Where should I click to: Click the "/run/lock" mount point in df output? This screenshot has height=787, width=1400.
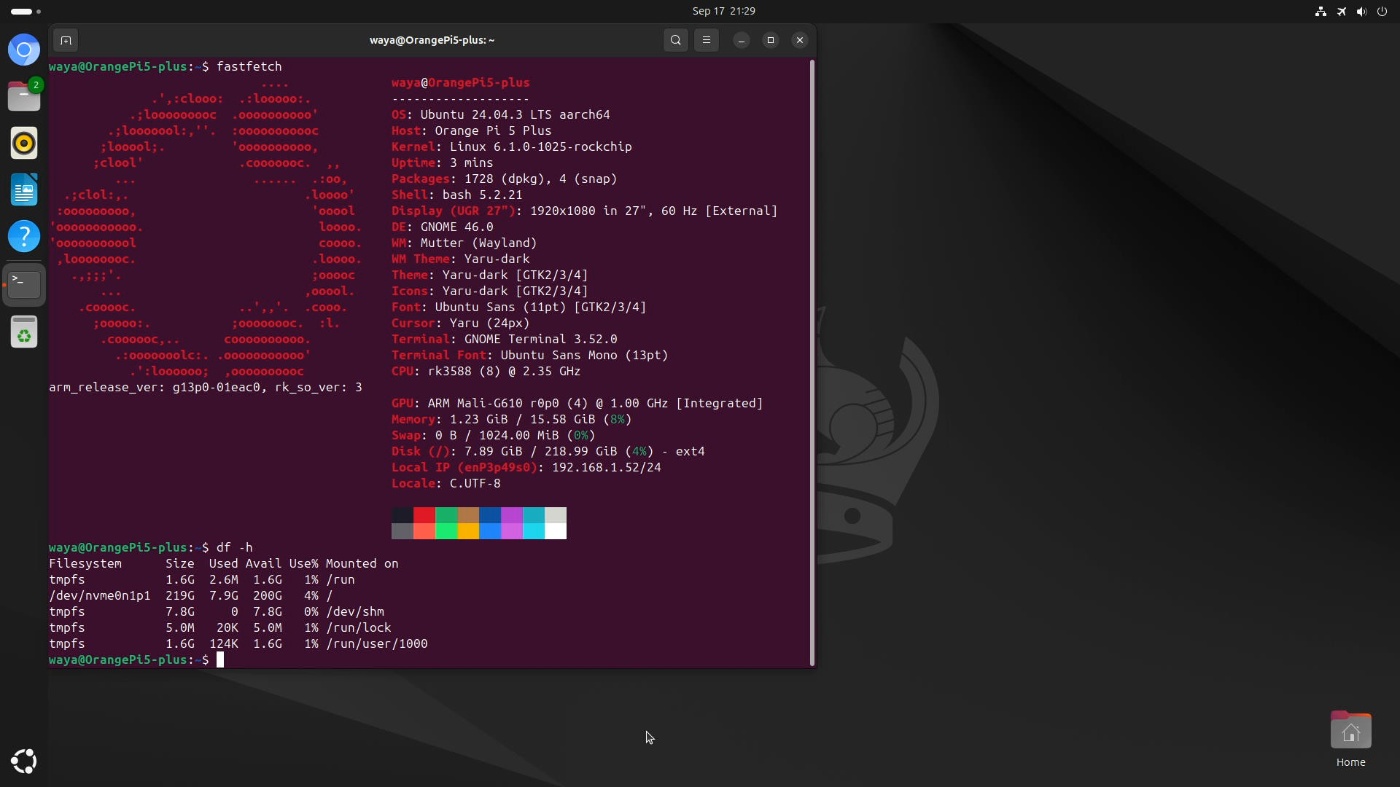359,628
